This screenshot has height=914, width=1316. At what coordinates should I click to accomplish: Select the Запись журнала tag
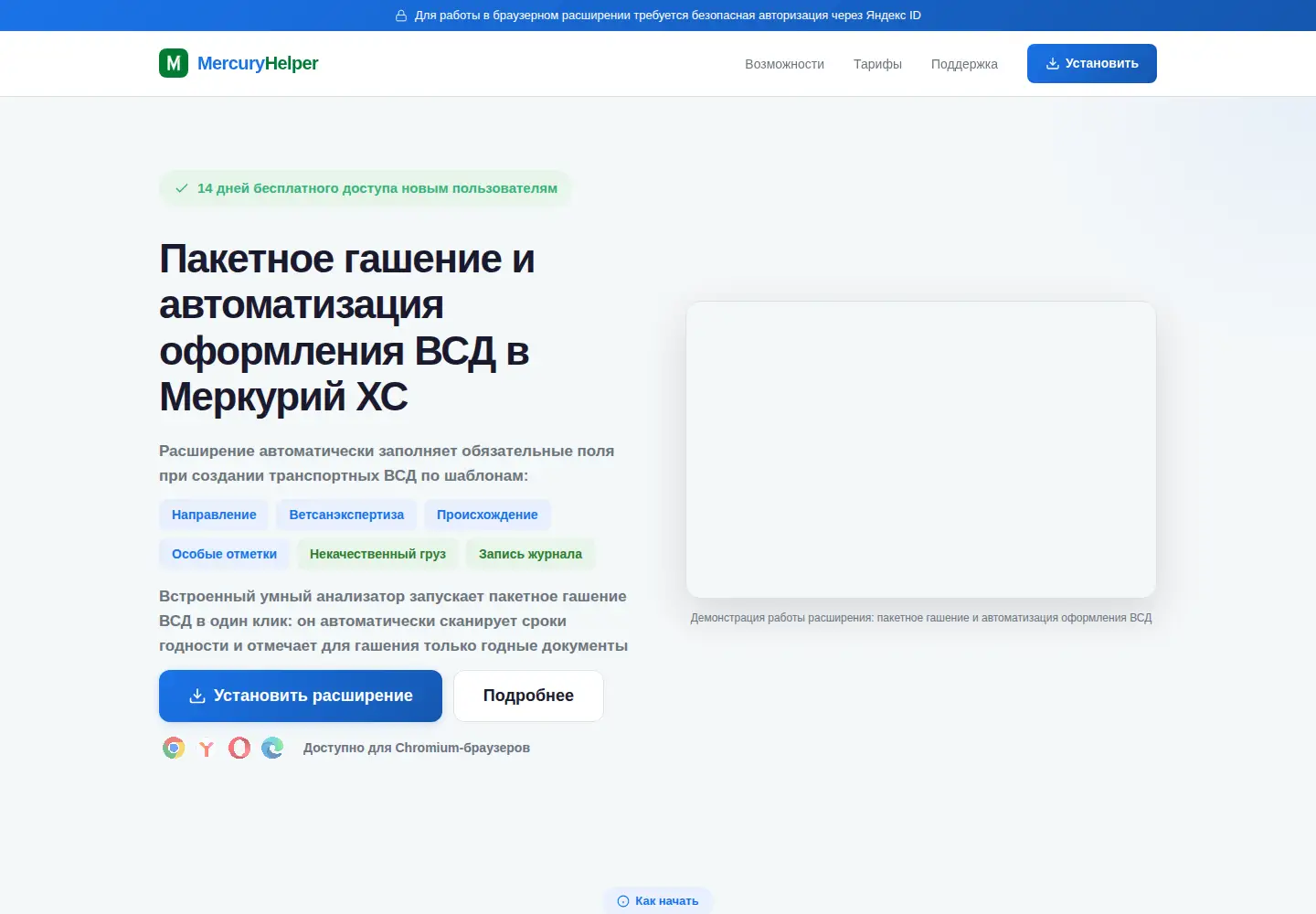tap(530, 554)
